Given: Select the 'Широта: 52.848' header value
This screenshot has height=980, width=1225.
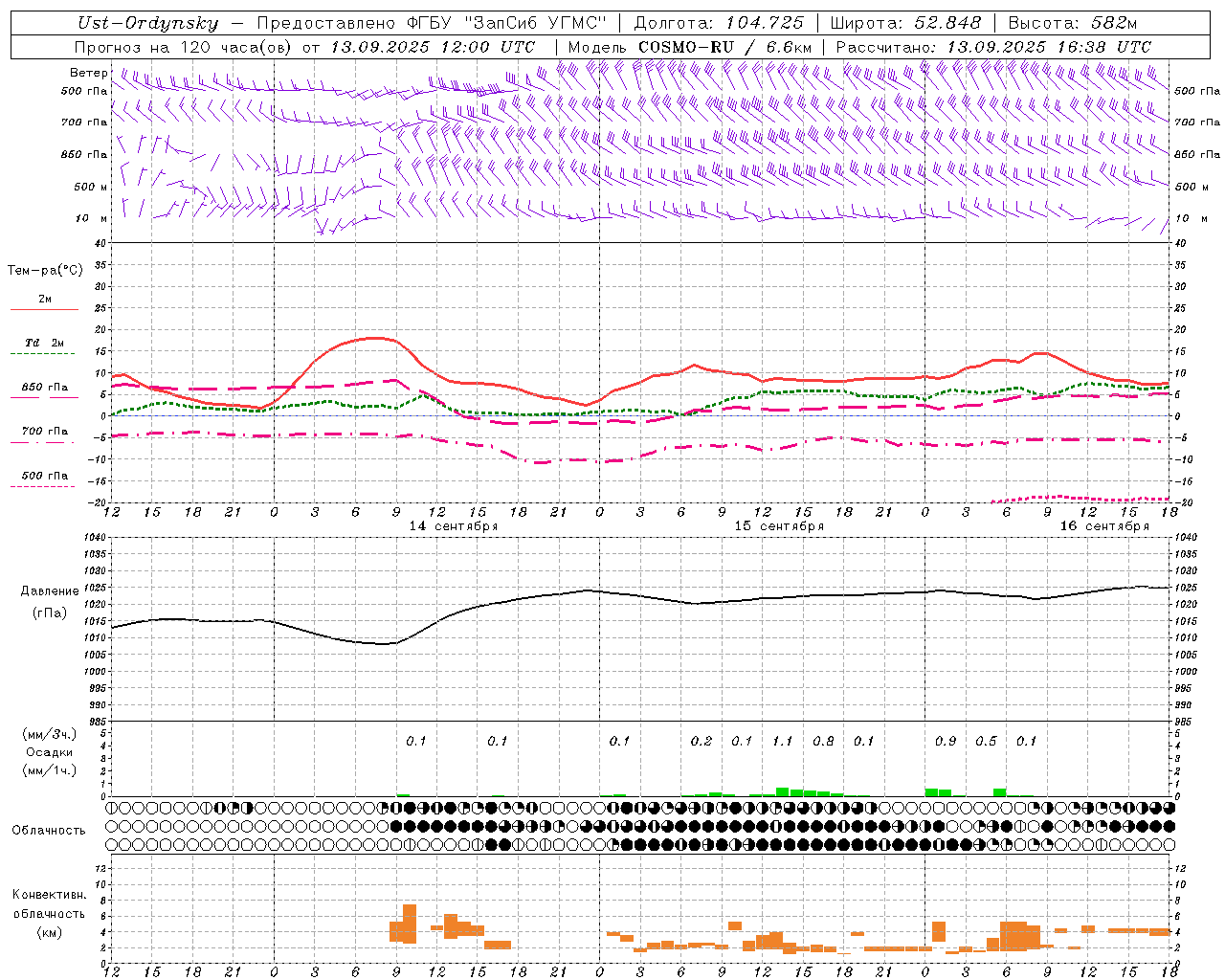Looking at the screenshot, I should click(x=905, y=23).
